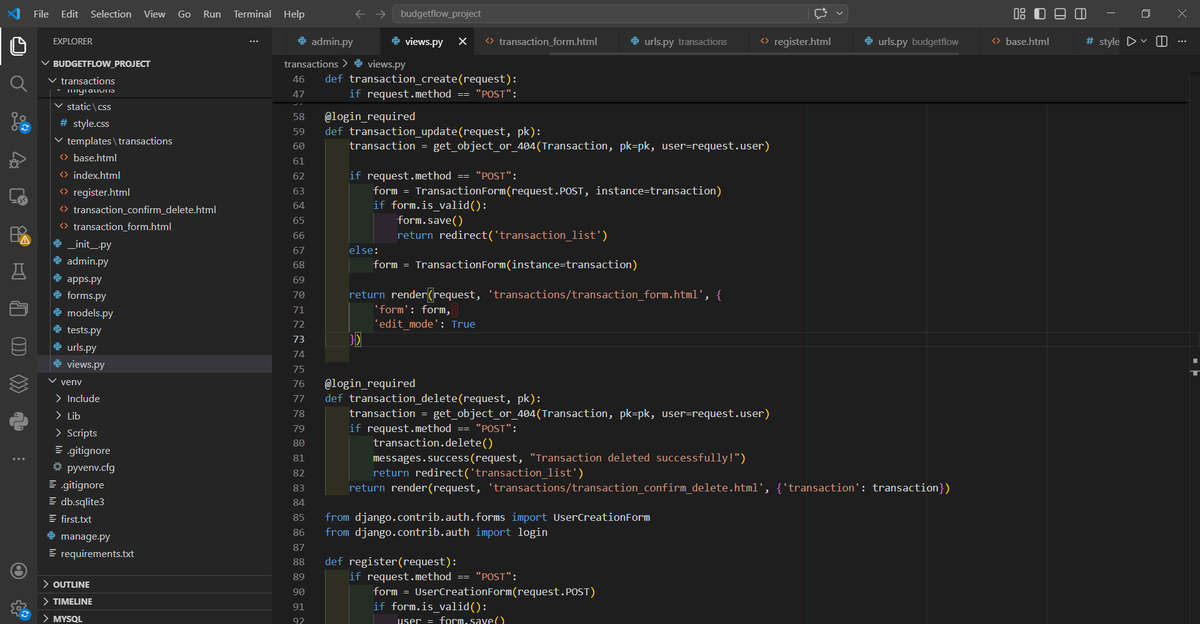Open Run and Debug view

(x=19, y=160)
